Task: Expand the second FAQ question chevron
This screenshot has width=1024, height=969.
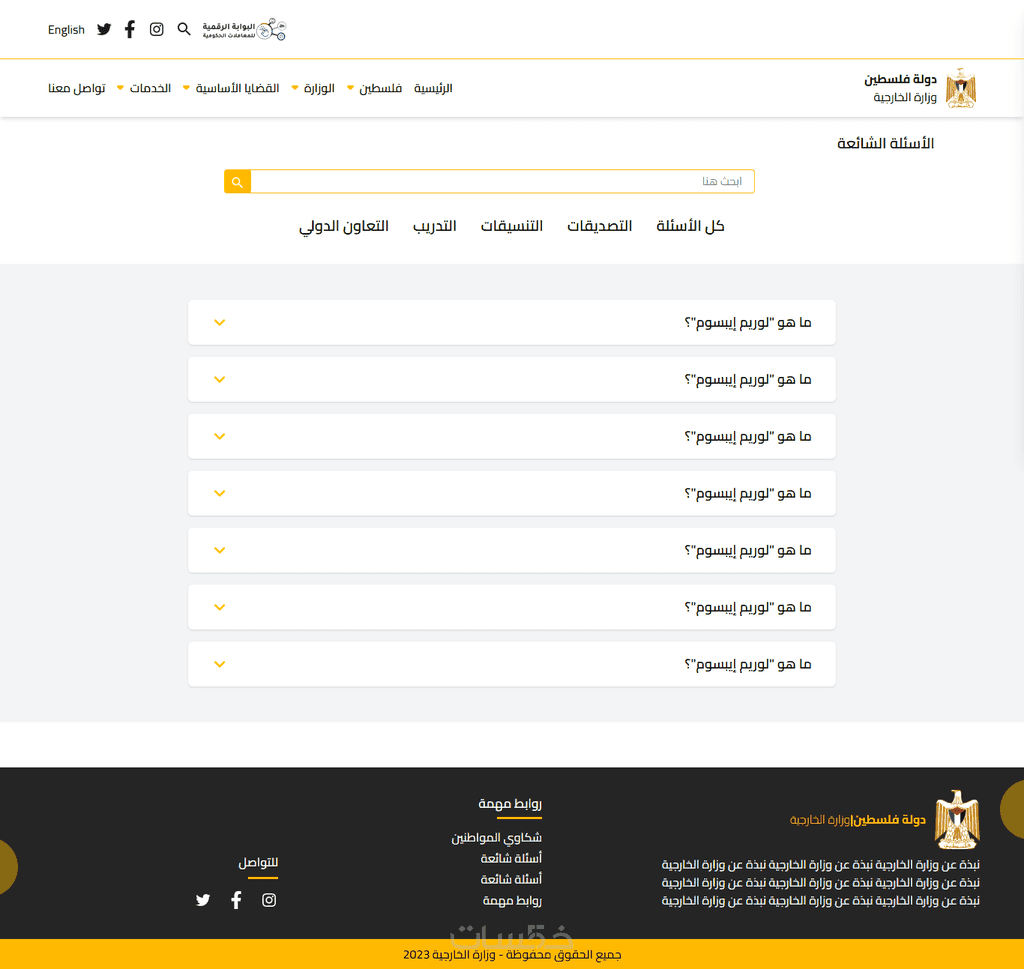Action: [220, 379]
